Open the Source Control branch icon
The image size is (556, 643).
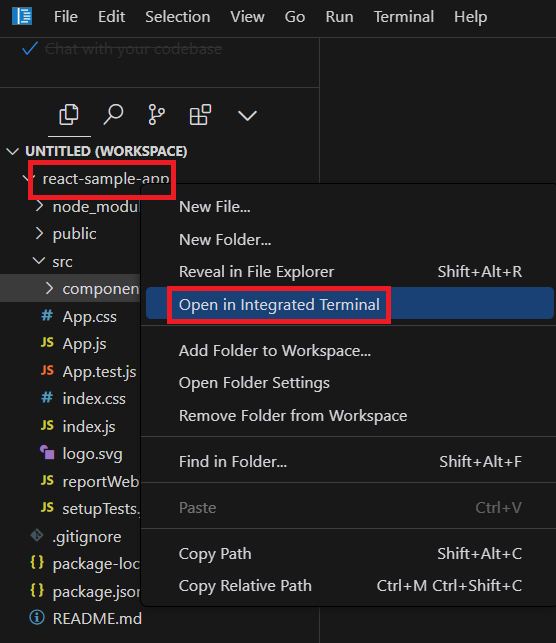tap(156, 114)
